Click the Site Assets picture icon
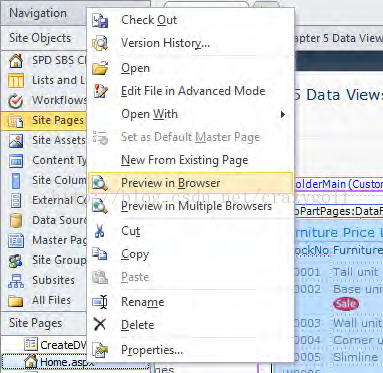Viewport: 383px width, 373px height. [16, 141]
